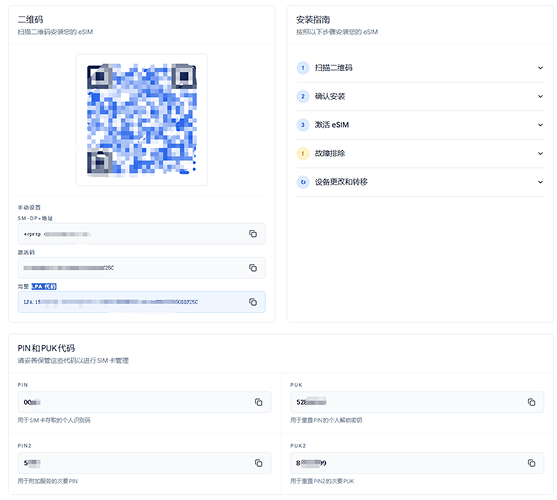Click the device change refresh icon

pyautogui.click(x=303, y=182)
